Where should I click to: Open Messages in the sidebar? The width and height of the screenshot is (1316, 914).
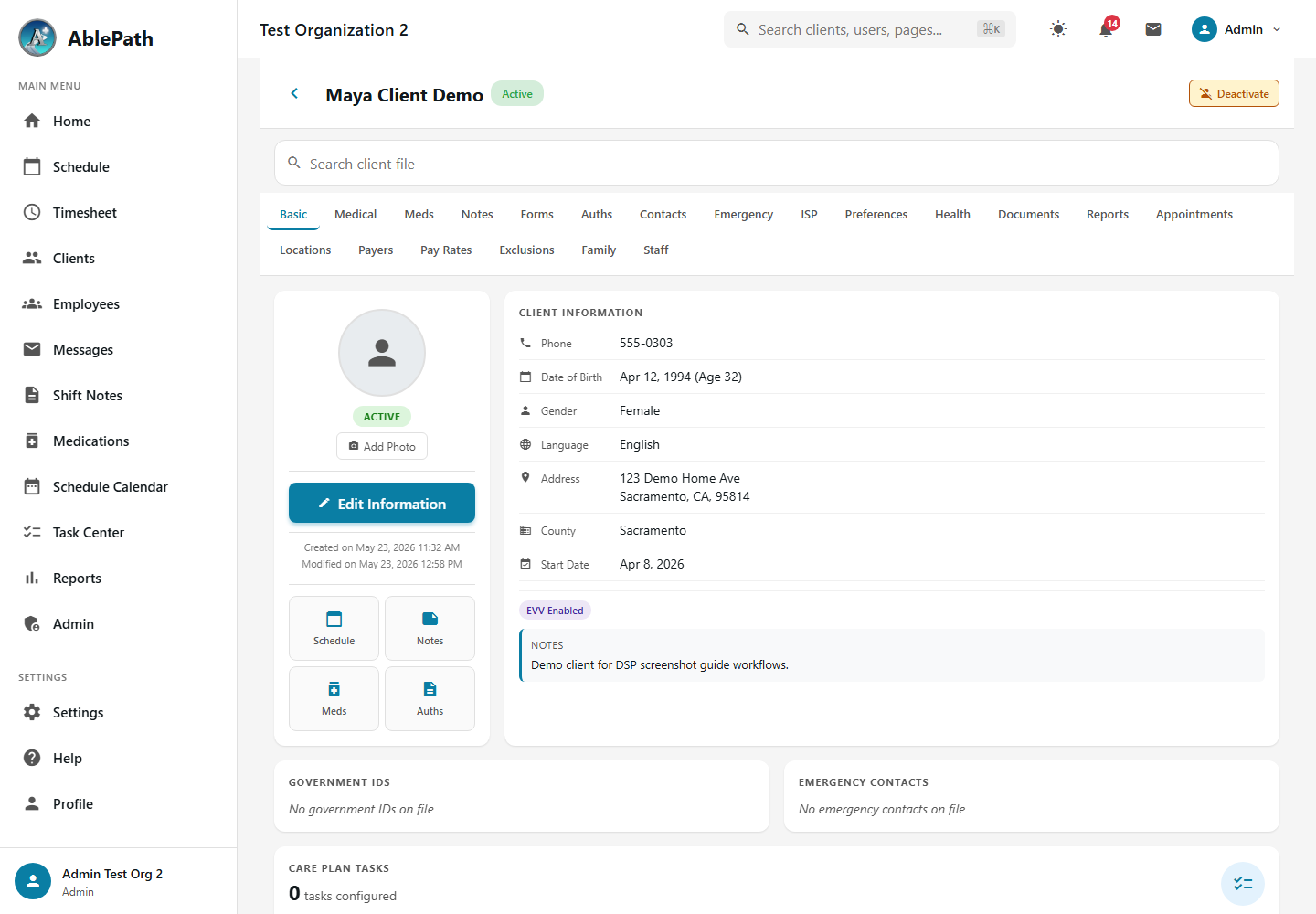click(118, 349)
